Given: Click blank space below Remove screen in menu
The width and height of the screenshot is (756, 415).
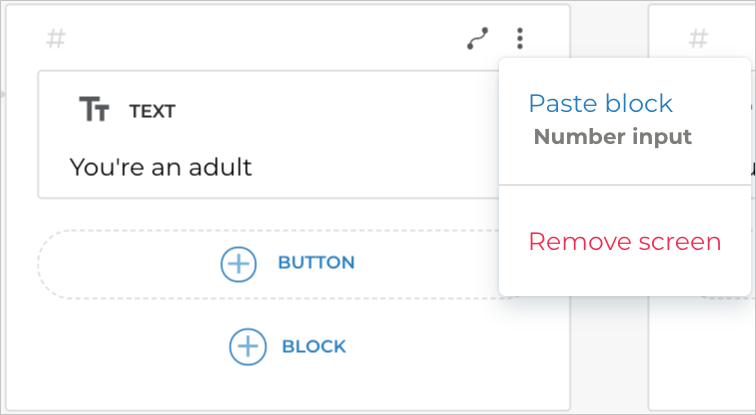Looking at the screenshot, I should (x=624, y=280).
